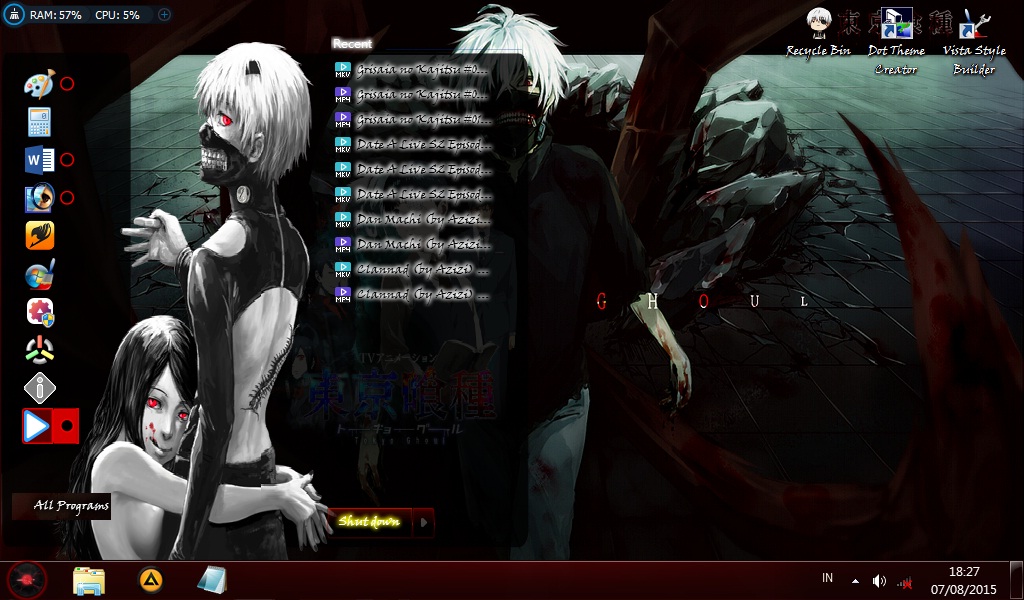Show hidden tray icons arrow
The image size is (1024, 600).
[856, 581]
